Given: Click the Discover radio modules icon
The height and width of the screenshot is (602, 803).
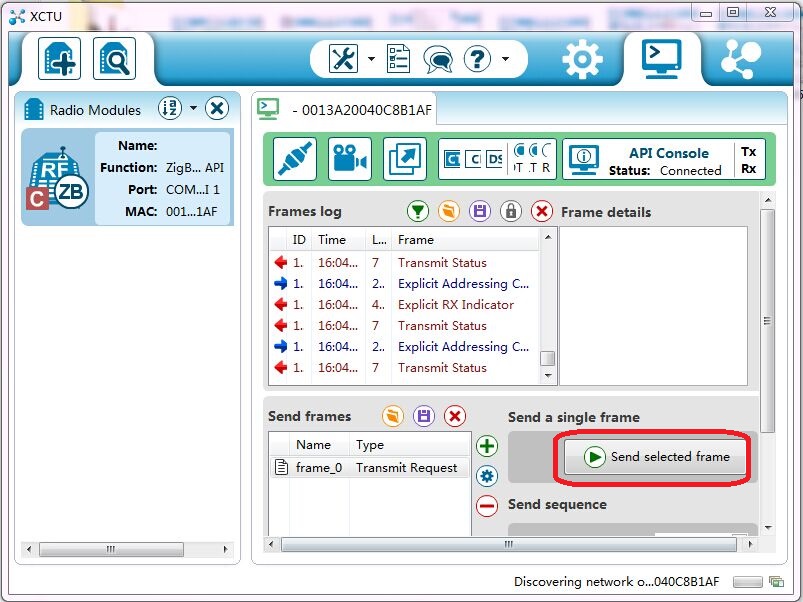Looking at the screenshot, I should coord(115,60).
